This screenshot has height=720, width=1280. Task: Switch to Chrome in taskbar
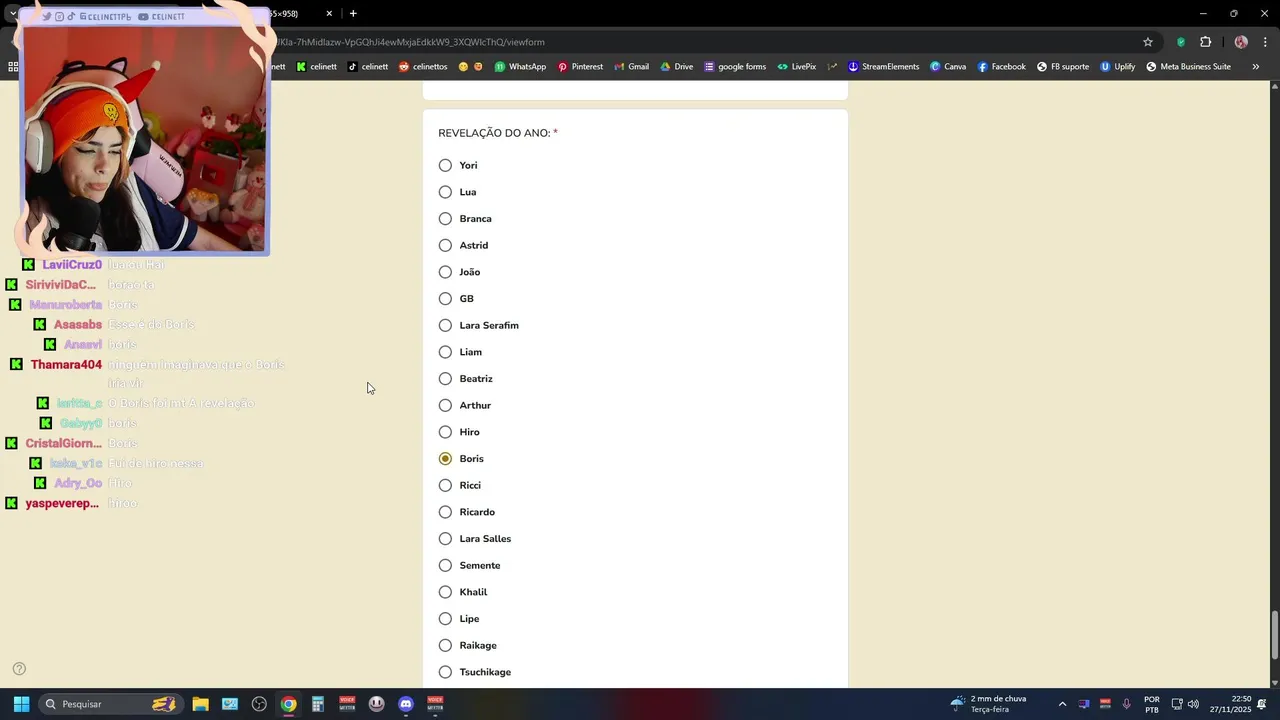click(288, 704)
